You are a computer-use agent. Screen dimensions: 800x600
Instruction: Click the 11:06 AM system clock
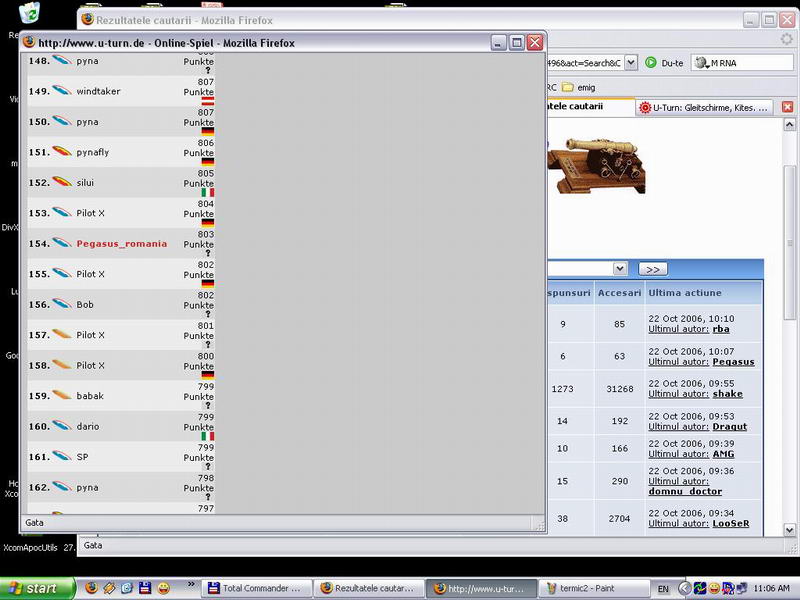click(771, 588)
